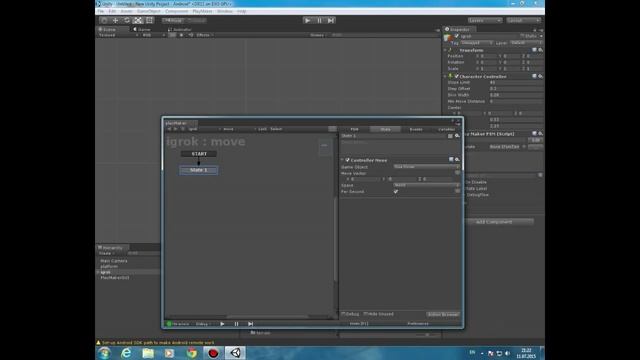Click the Move Vector X field

(x=365, y=179)
